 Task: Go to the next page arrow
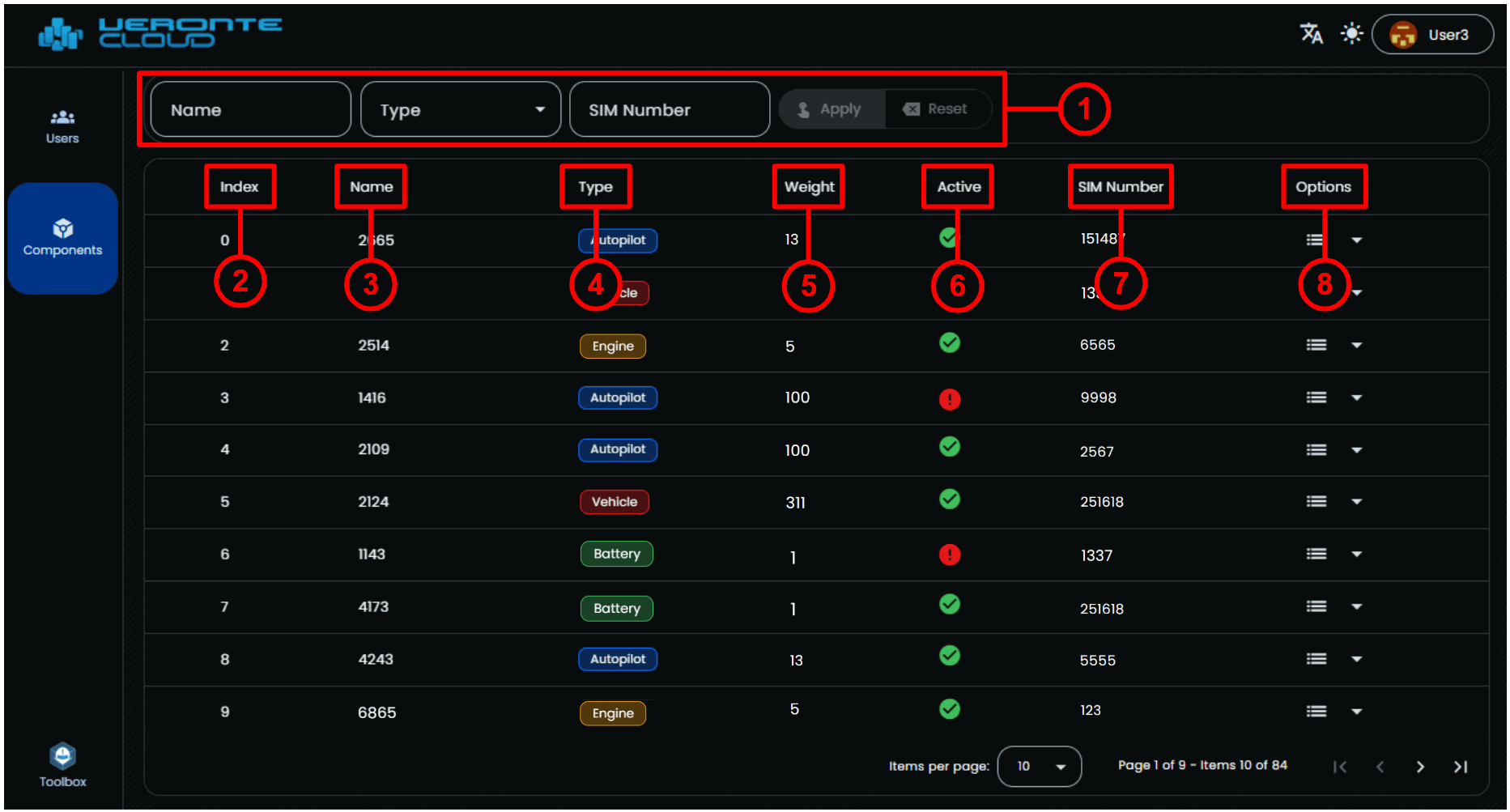[x=1420, y=767]
